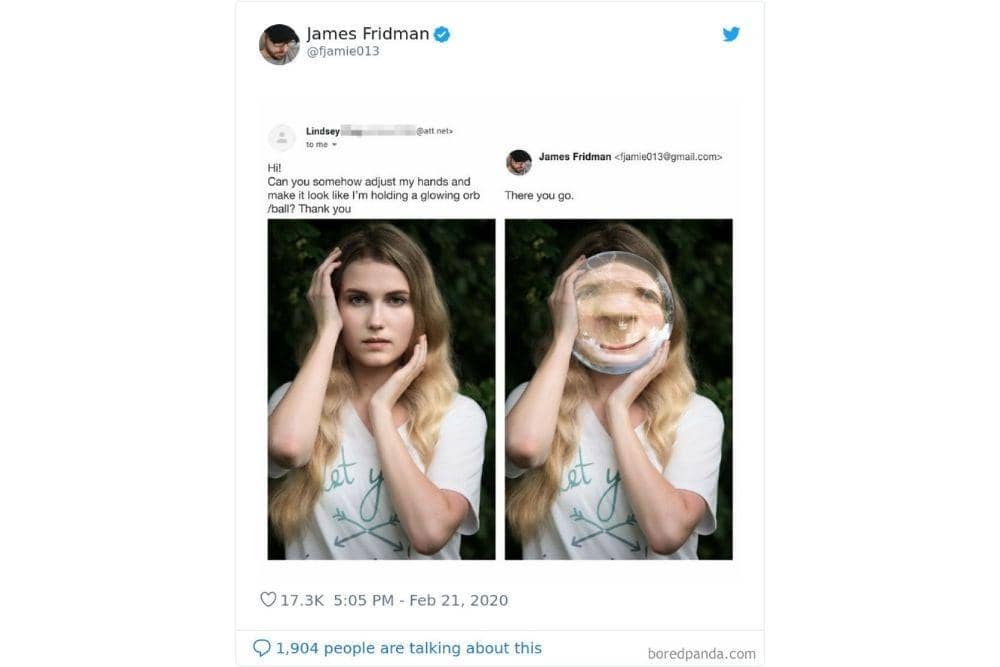Click the boredpanda.com watermark
The image size is (1000, 667).
tap(701, 654)
